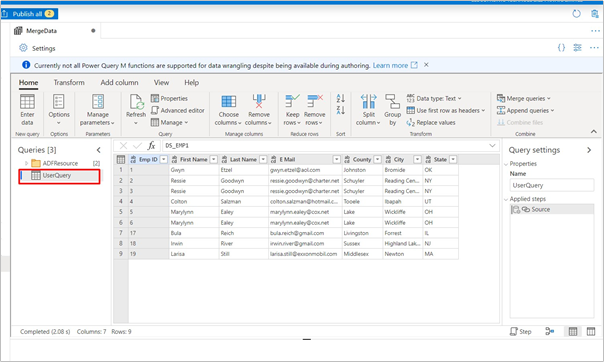Select the Source applied step

pyautogui.click(x=552, y=209)
